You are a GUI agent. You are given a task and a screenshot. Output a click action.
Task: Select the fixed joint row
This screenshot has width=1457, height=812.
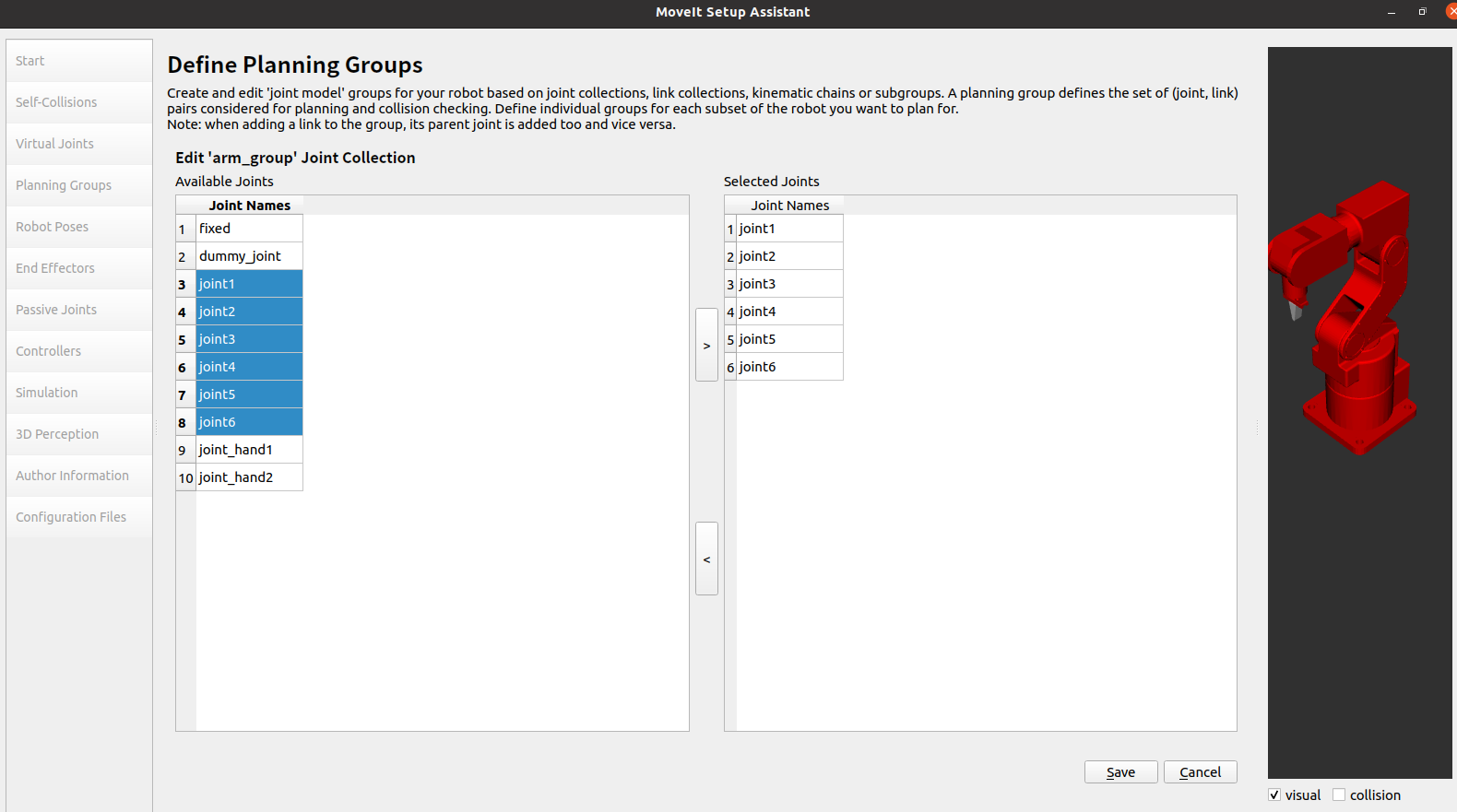point(215,229)
